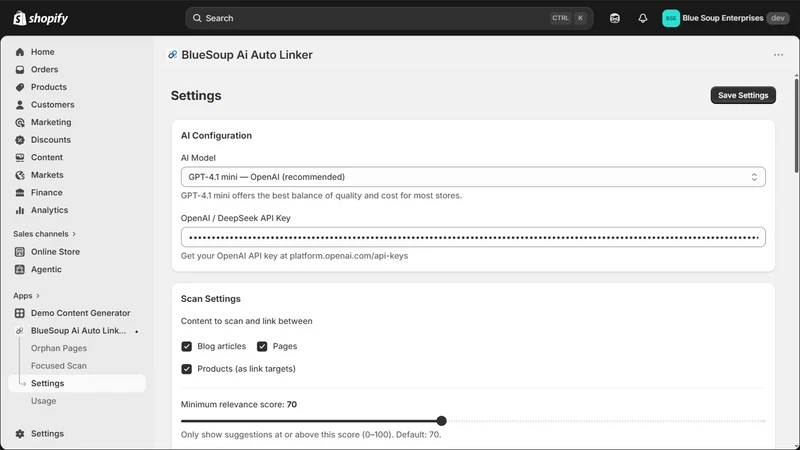Click the Demo Content Generator app icon
The width and height of the screenshot is (800, 450).
(20, 313)
